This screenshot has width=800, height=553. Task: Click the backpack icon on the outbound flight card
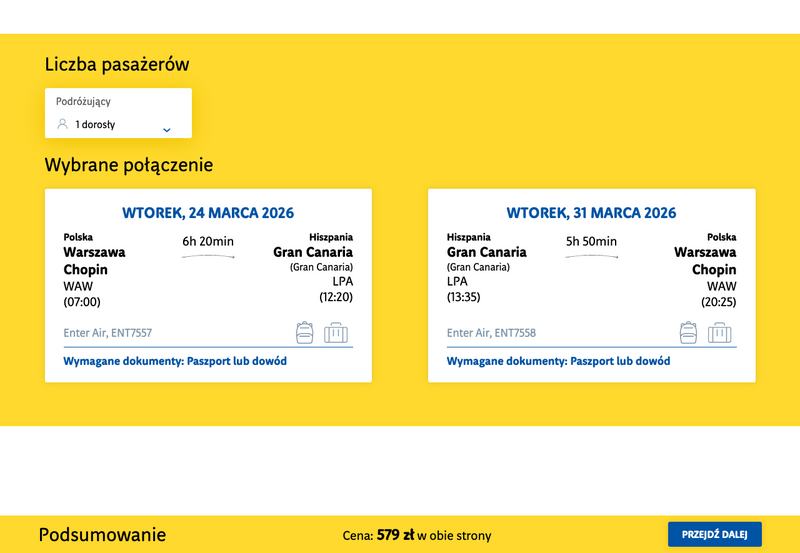(x=305, y=332)
